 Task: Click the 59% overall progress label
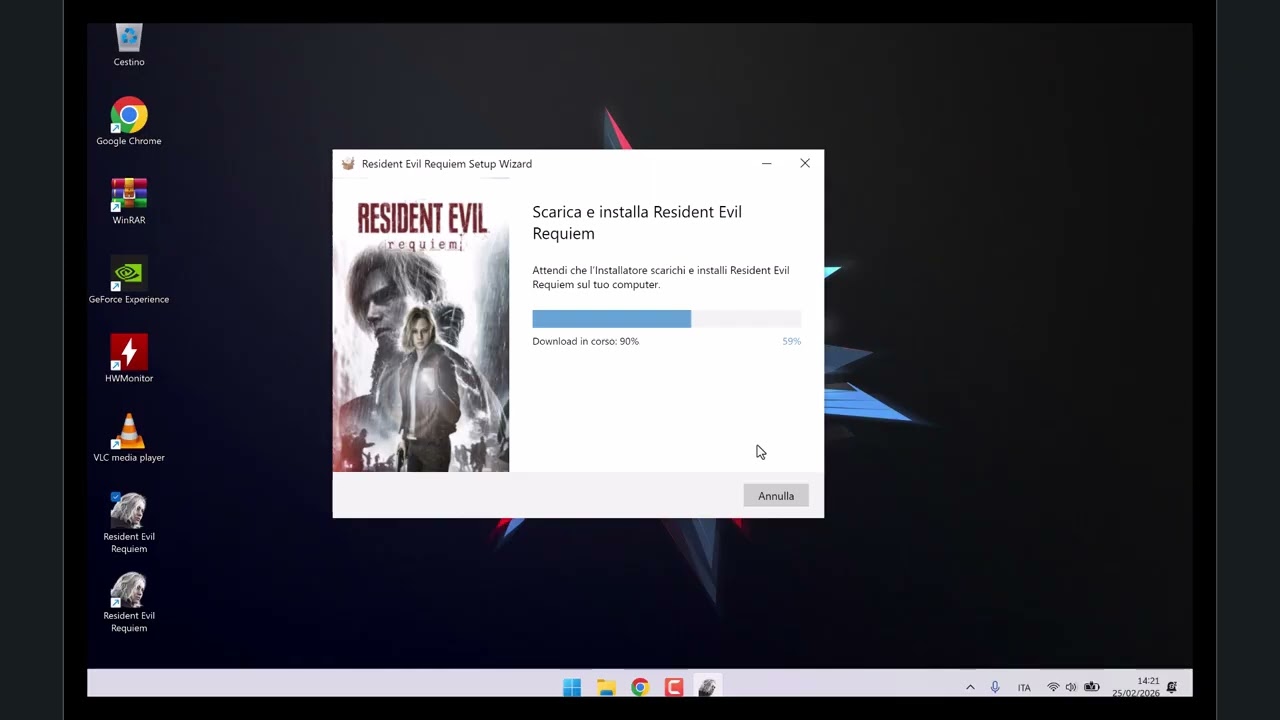click(792, 341)
